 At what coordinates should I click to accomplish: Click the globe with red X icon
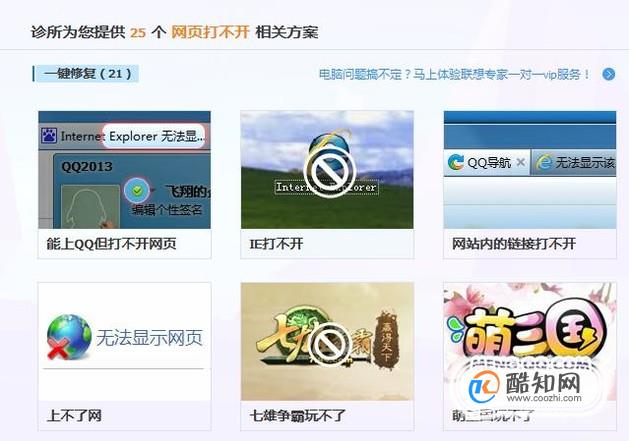pyautogui.click(x=69, y=337)
